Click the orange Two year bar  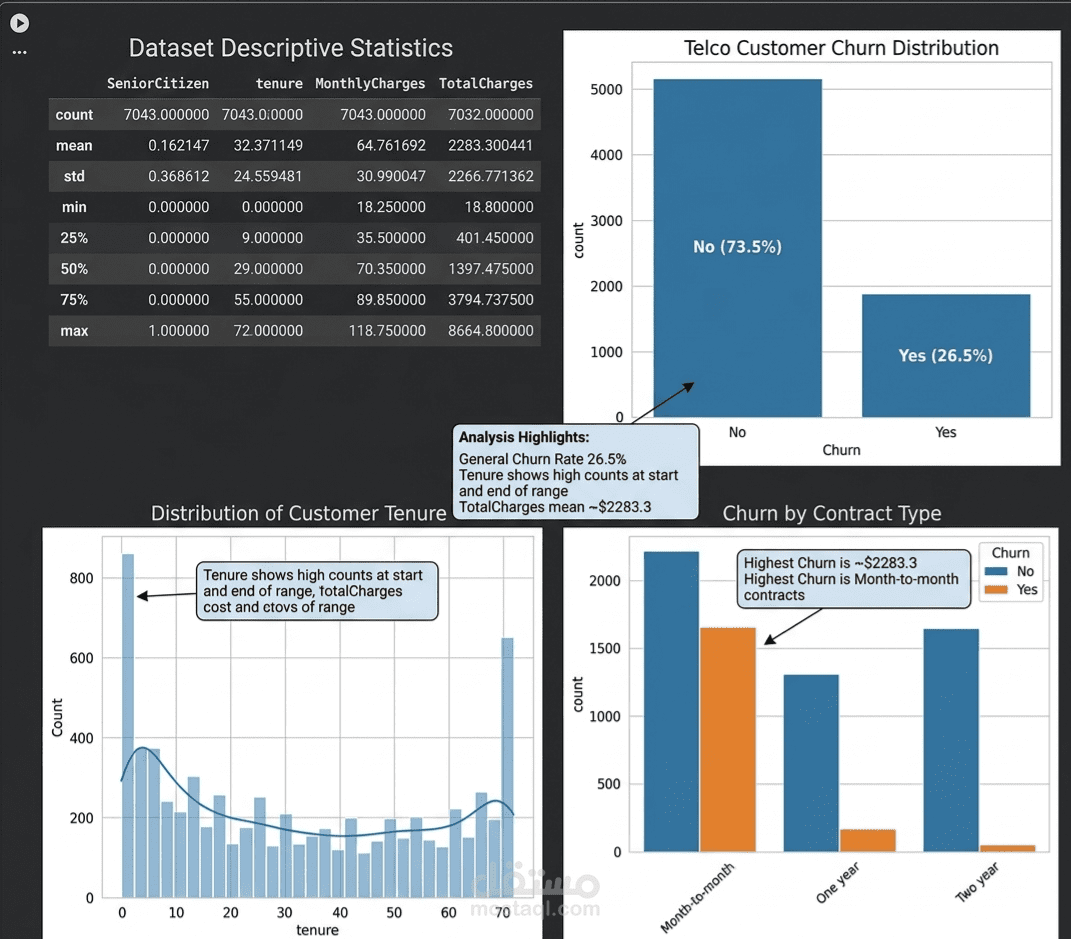tap(1007, 848)
